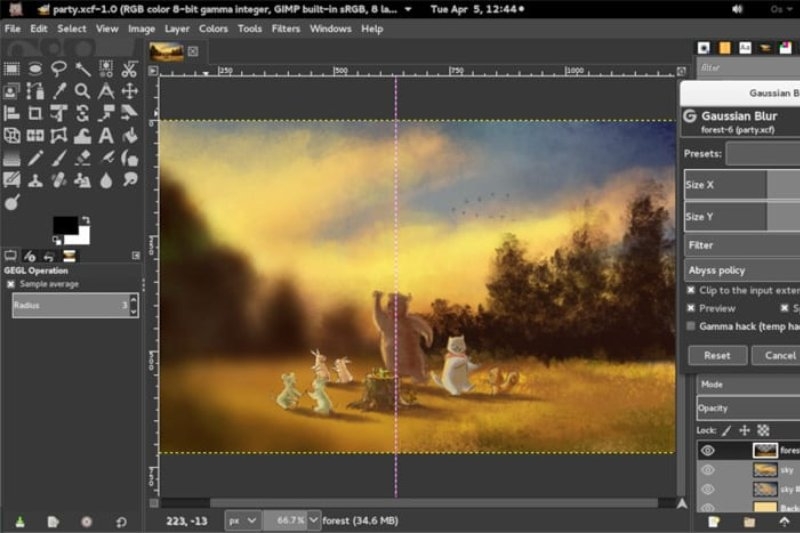This screenshot has width=800, height=533.
Task: Select the Scissors Select tool
Action: (130, 68)
